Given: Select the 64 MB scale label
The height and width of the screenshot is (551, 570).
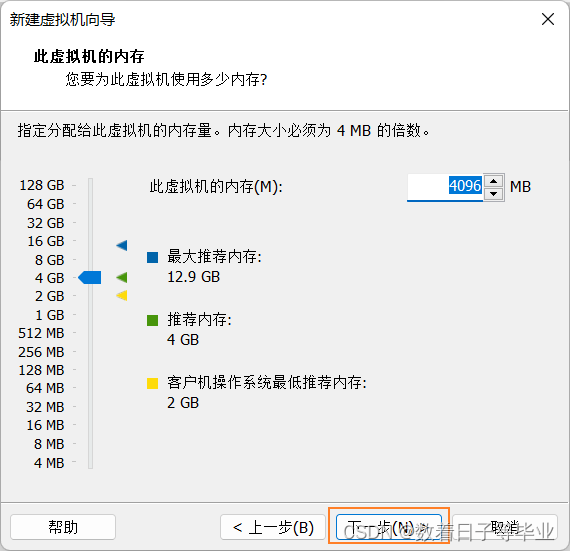Looking at the screenshot, I should [x=45, y=388].
